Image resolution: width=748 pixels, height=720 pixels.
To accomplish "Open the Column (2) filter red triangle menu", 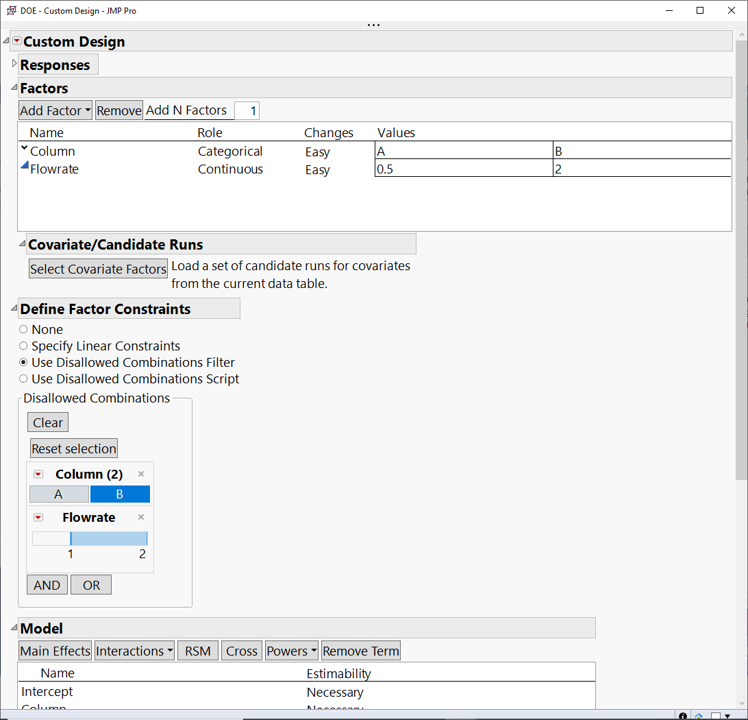I will pos(38,474).
